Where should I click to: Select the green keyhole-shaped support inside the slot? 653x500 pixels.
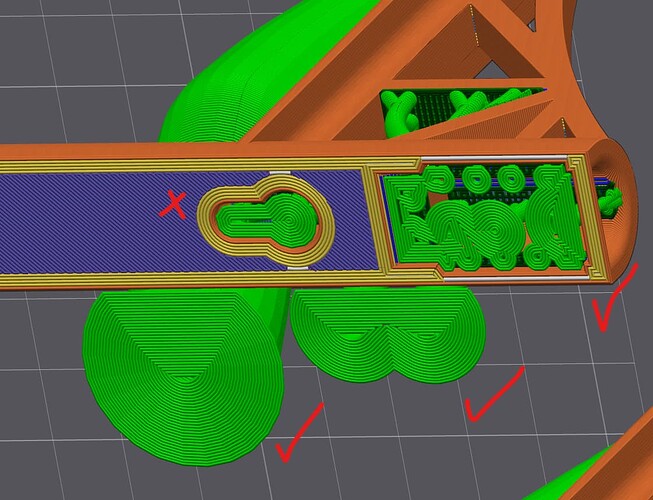tap(269, 219)
